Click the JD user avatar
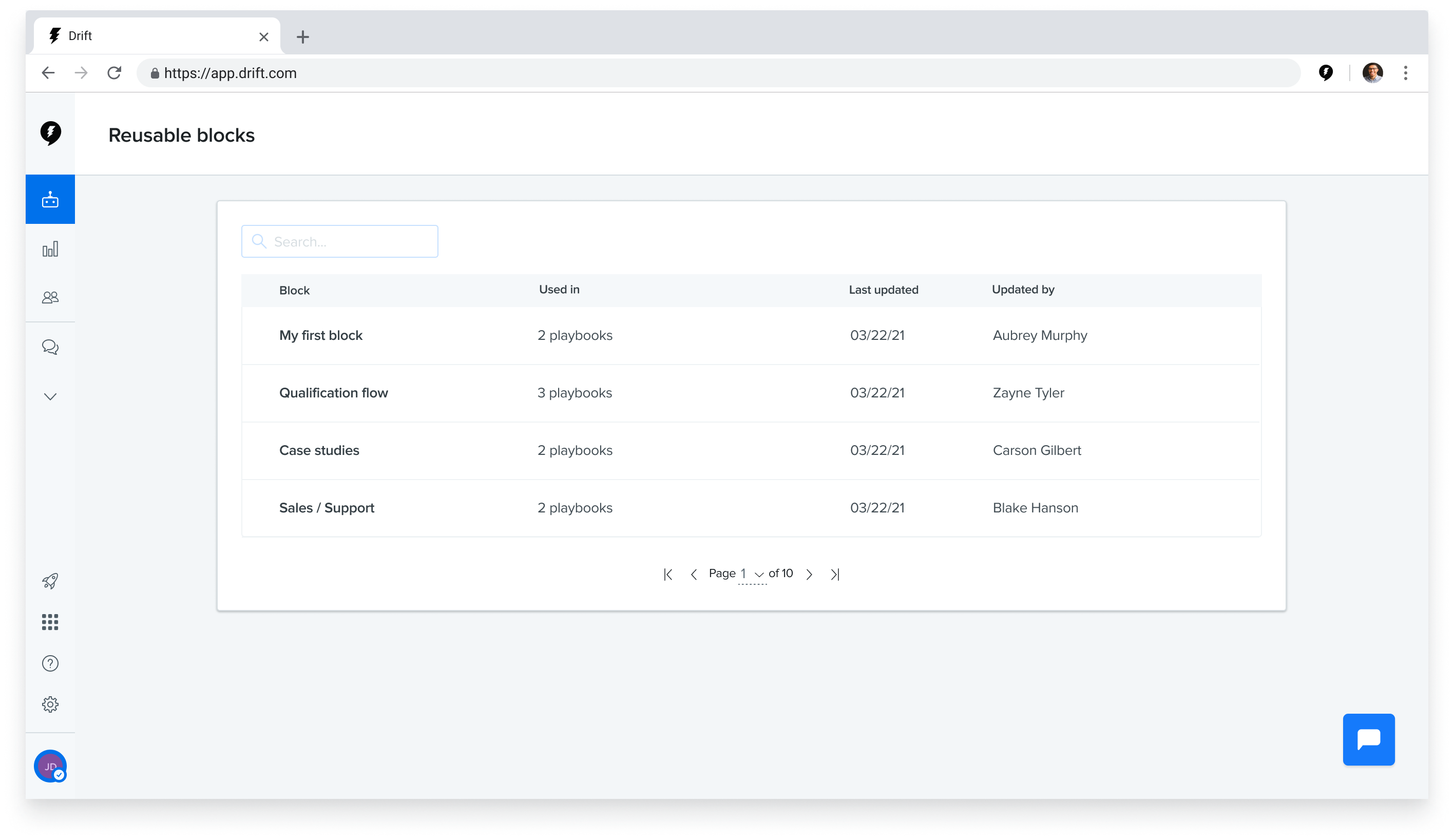This screenshot has width=1454, height=840. click(x=50, y=766)
